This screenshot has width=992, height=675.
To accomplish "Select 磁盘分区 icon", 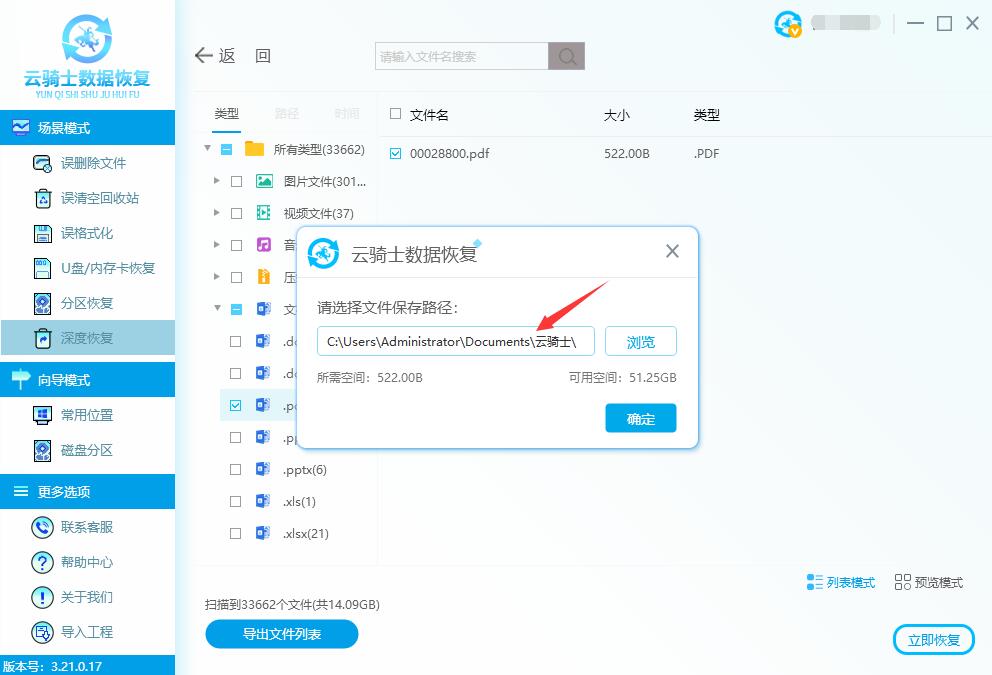I will [x=42, y=450].
